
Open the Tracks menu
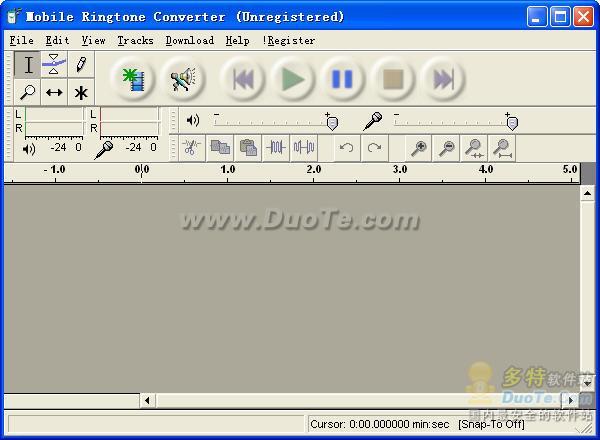click(135, 40)
